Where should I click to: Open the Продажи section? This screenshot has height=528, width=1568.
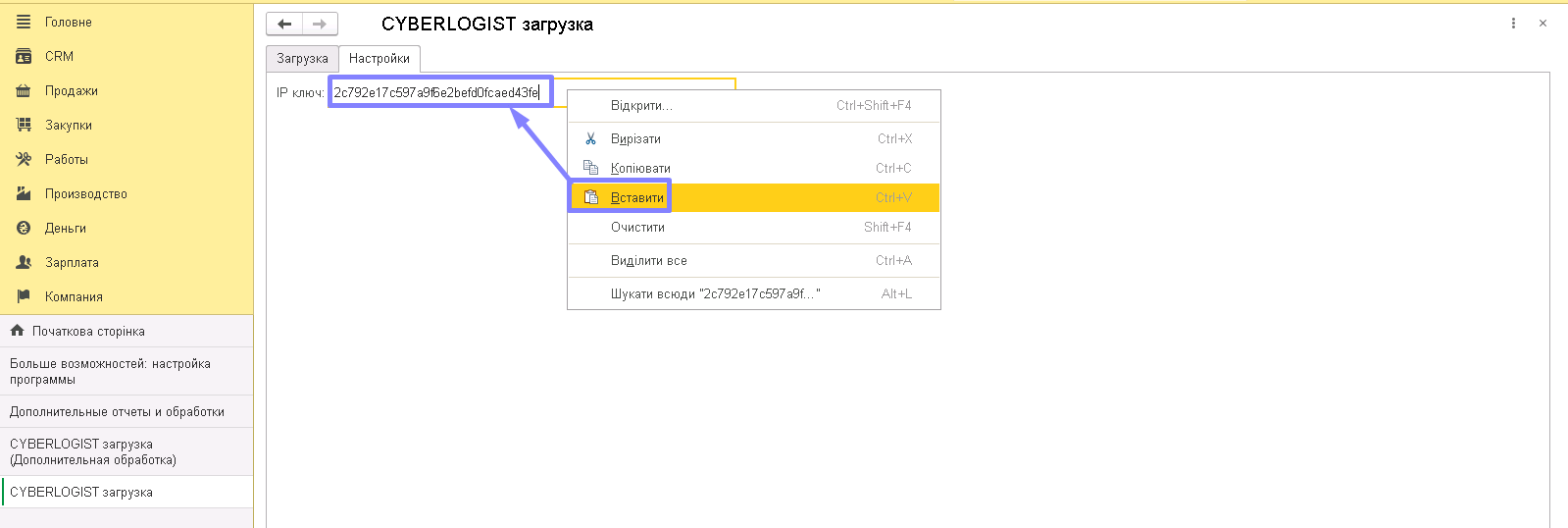click(126, 90)
